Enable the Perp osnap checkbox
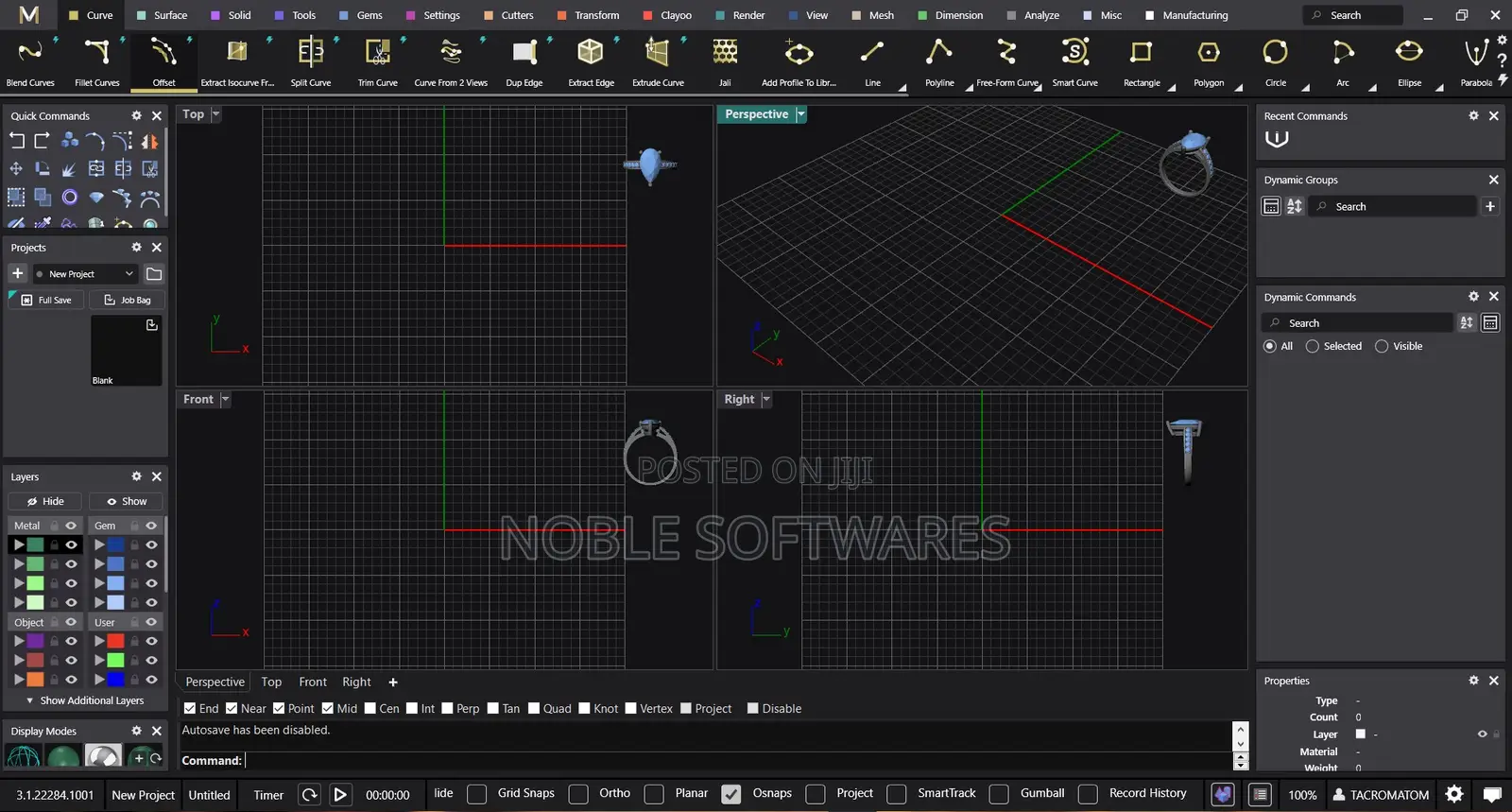The image size is (1512, 812). 447,708
